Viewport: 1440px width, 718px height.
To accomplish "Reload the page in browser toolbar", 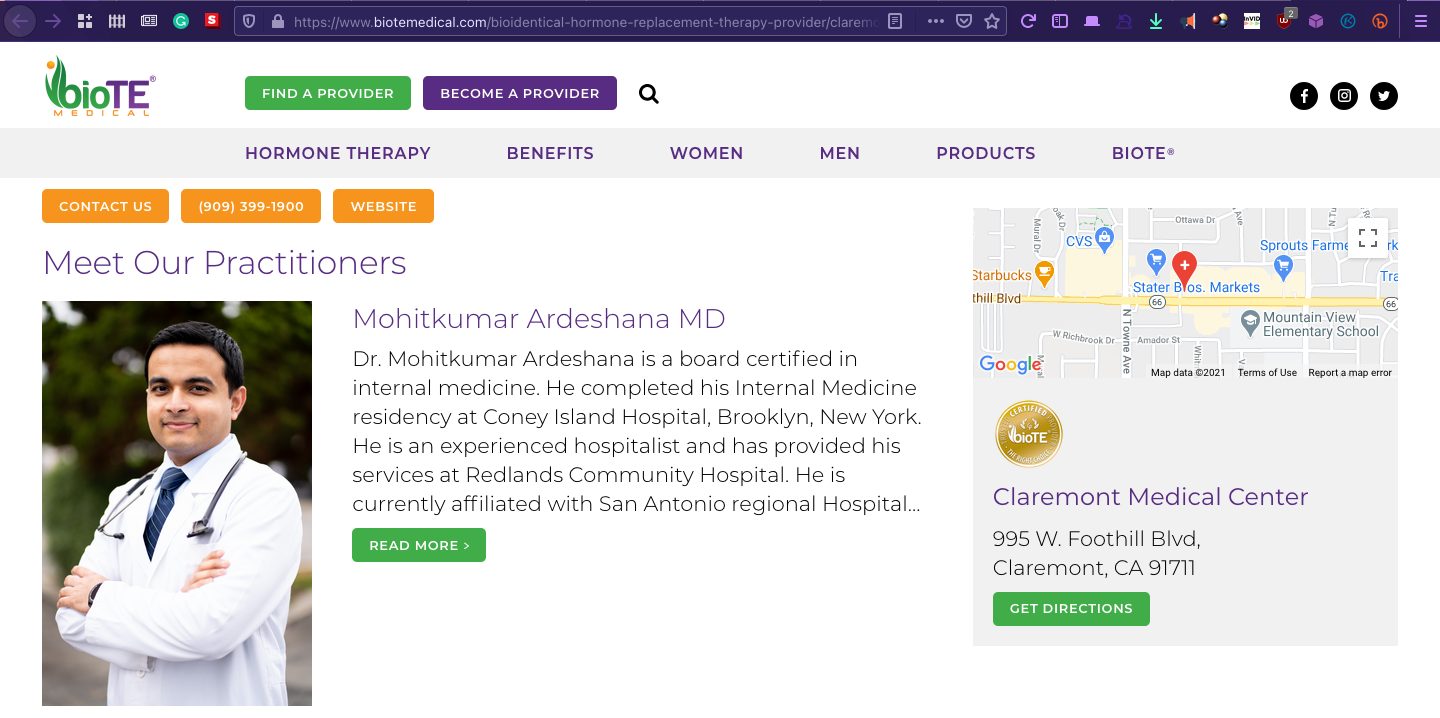I will pos(1029,21).
